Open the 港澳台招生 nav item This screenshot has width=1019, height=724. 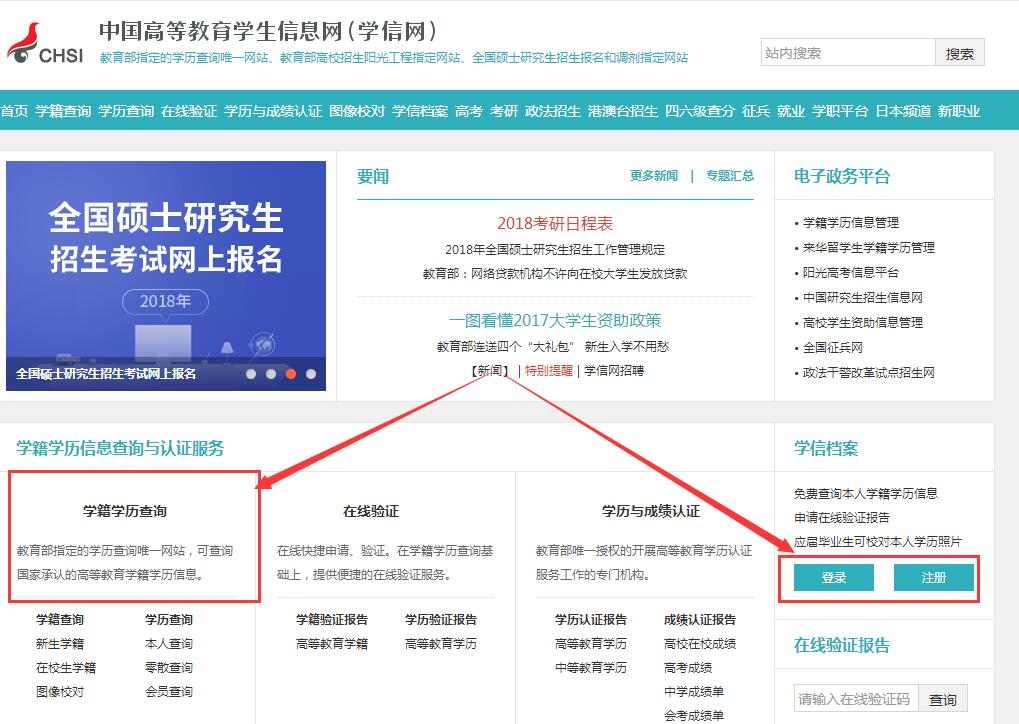point(623,111)
